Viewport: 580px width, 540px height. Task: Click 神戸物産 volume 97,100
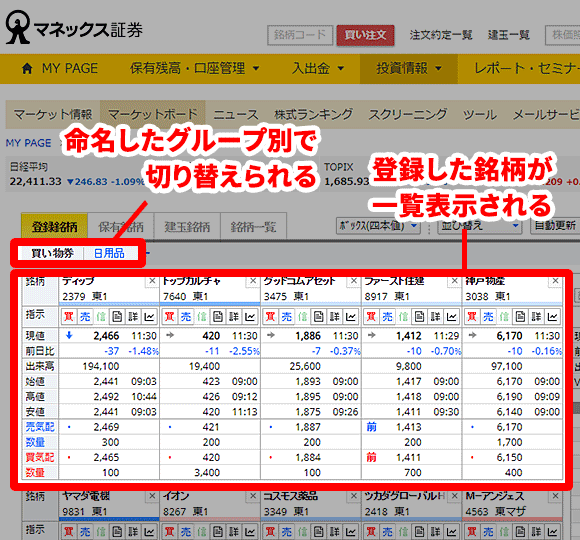pyautogui.click(x=506, y=366)
